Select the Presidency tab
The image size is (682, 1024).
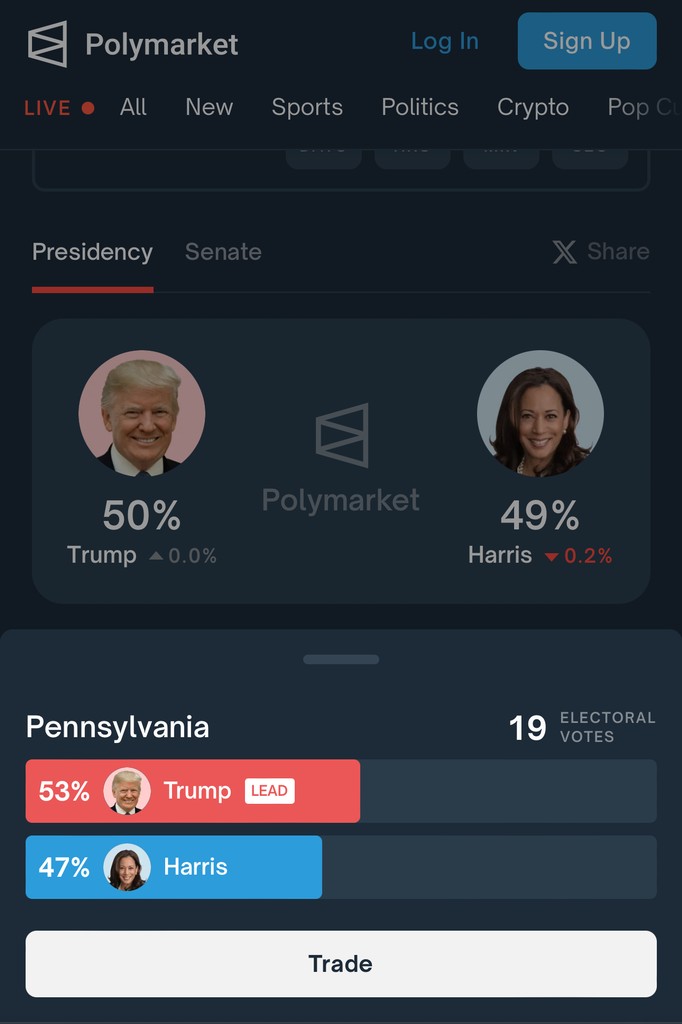point(92,252)
